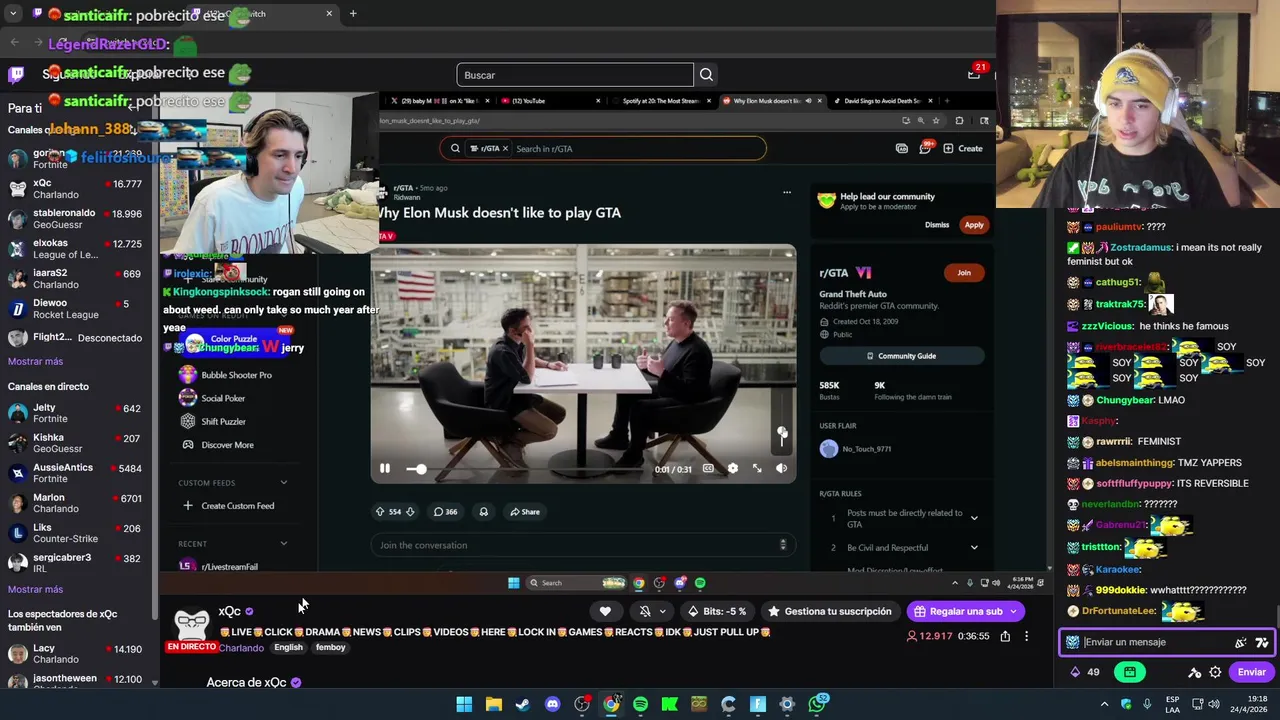Open Reddit chat with 99+ badge

click(x=926, y=148)
